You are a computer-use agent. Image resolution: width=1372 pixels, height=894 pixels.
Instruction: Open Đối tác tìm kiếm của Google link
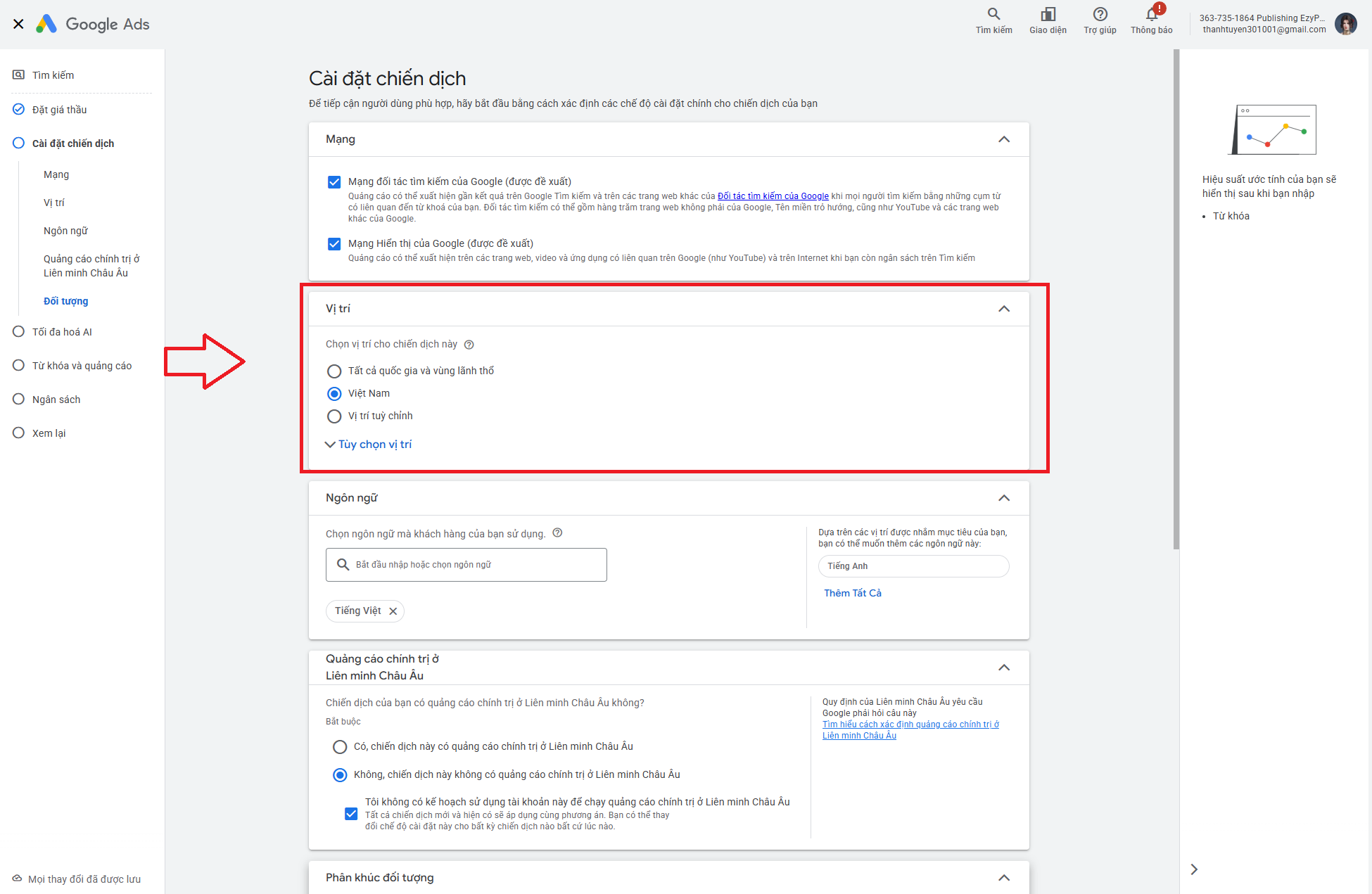tap(773, 196)
